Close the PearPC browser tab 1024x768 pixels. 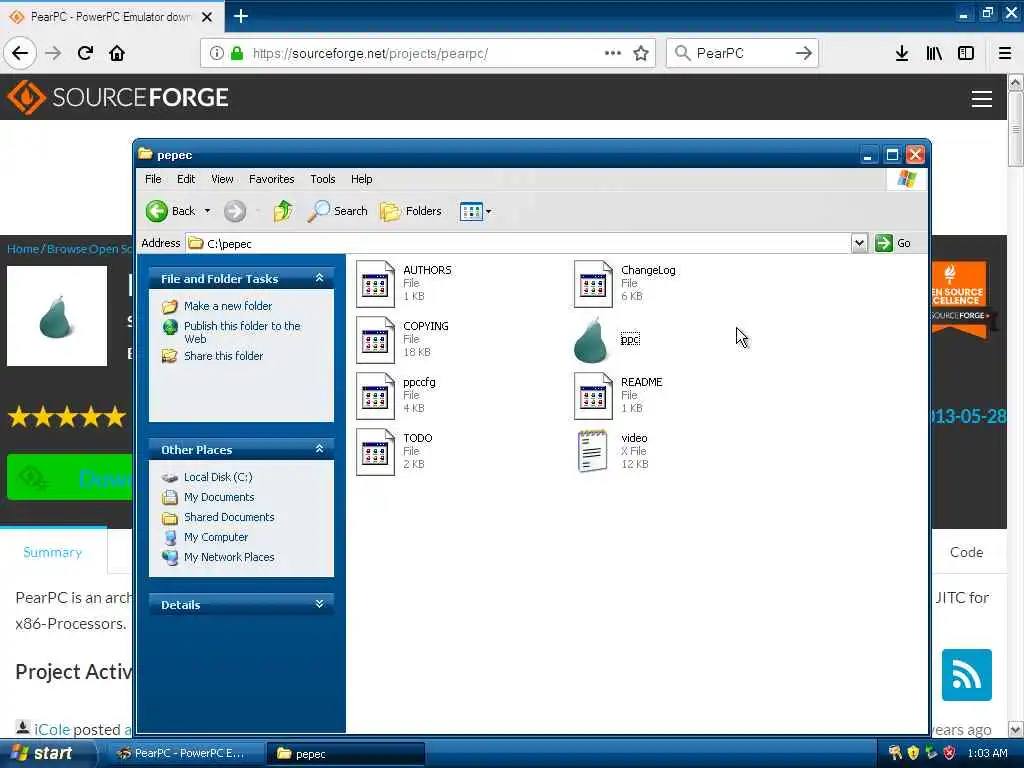pyautogui.click(x=207, y=17)
